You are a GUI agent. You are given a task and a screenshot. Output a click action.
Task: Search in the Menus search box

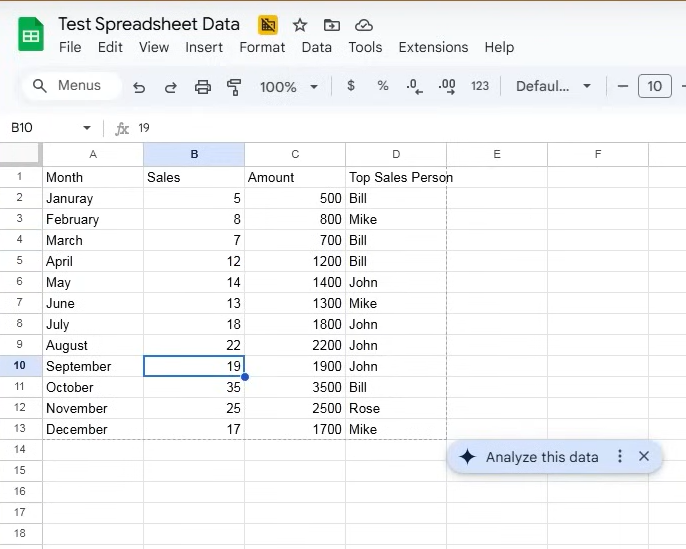pos(70,86)
